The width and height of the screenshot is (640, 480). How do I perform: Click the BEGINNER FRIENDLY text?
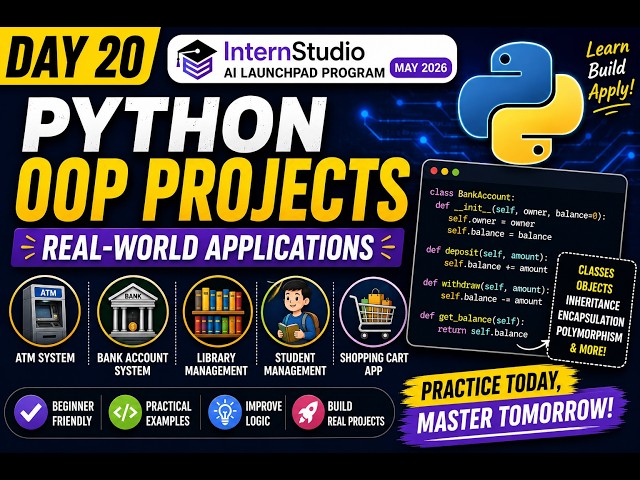pos(73,413)
